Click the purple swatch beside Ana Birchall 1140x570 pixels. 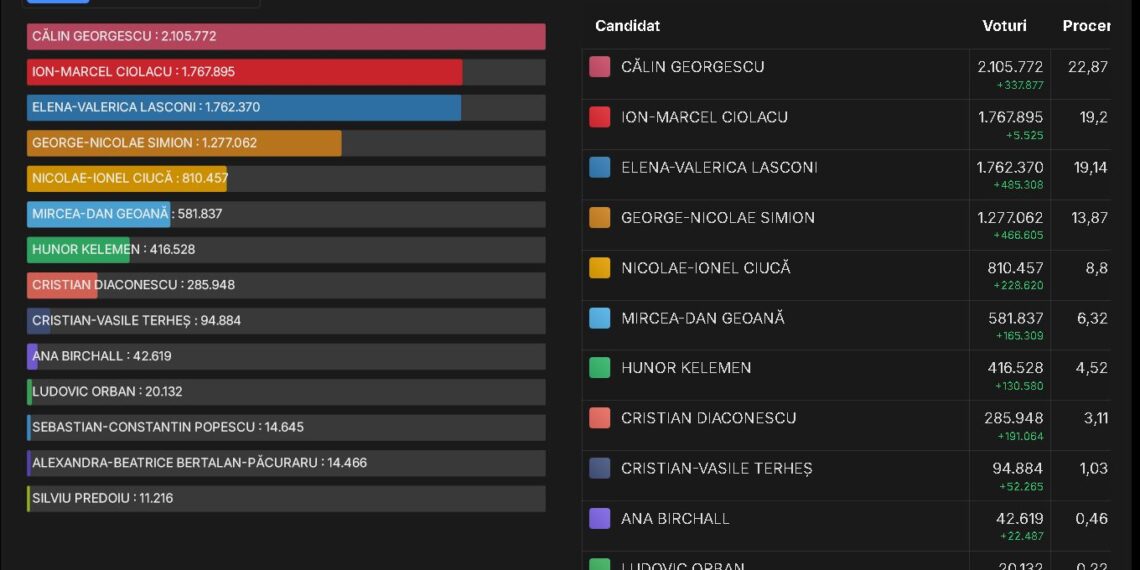pyautogui.click(x=600, y=518)
